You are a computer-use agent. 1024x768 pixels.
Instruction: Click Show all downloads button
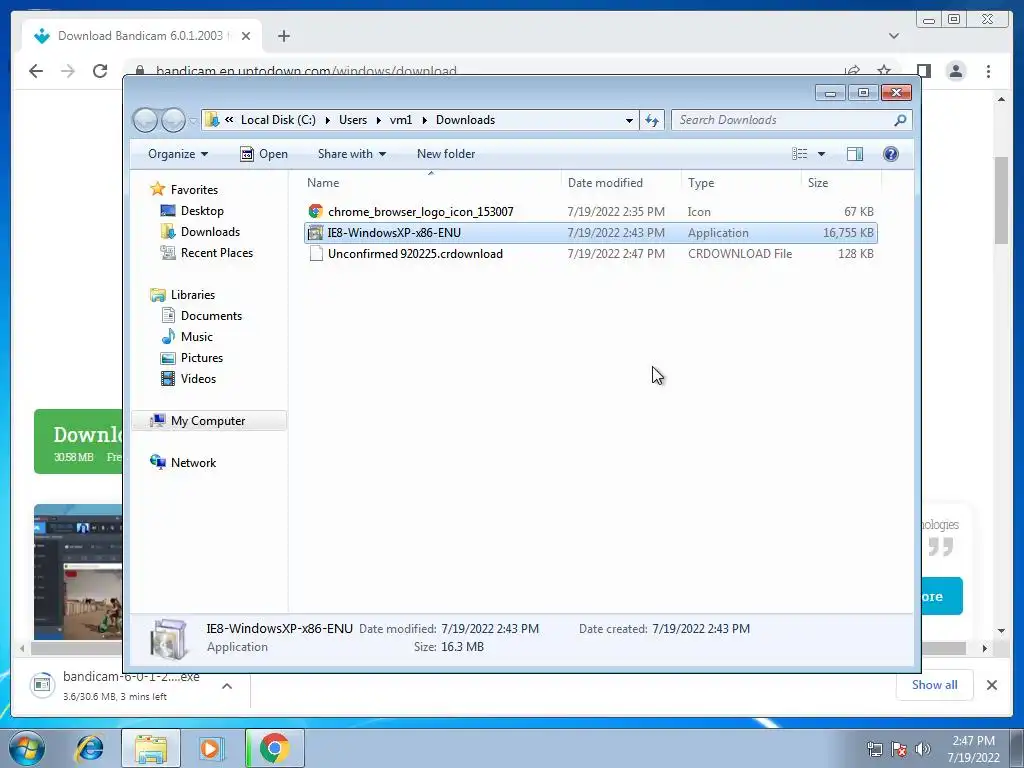click(x=935, y=684)
